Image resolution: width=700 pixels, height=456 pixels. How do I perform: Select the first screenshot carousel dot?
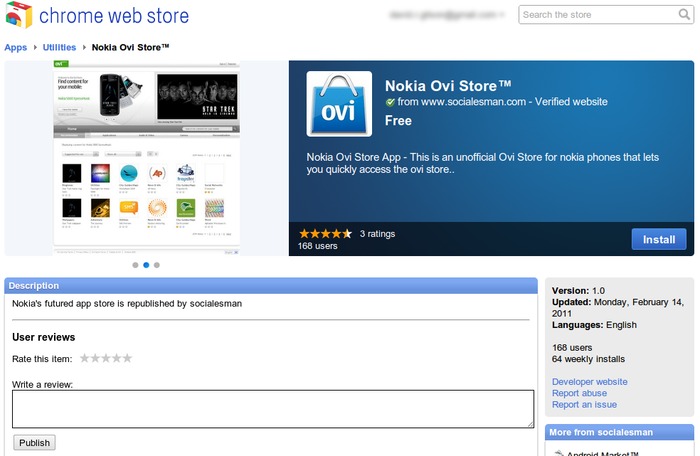[135, 266]
